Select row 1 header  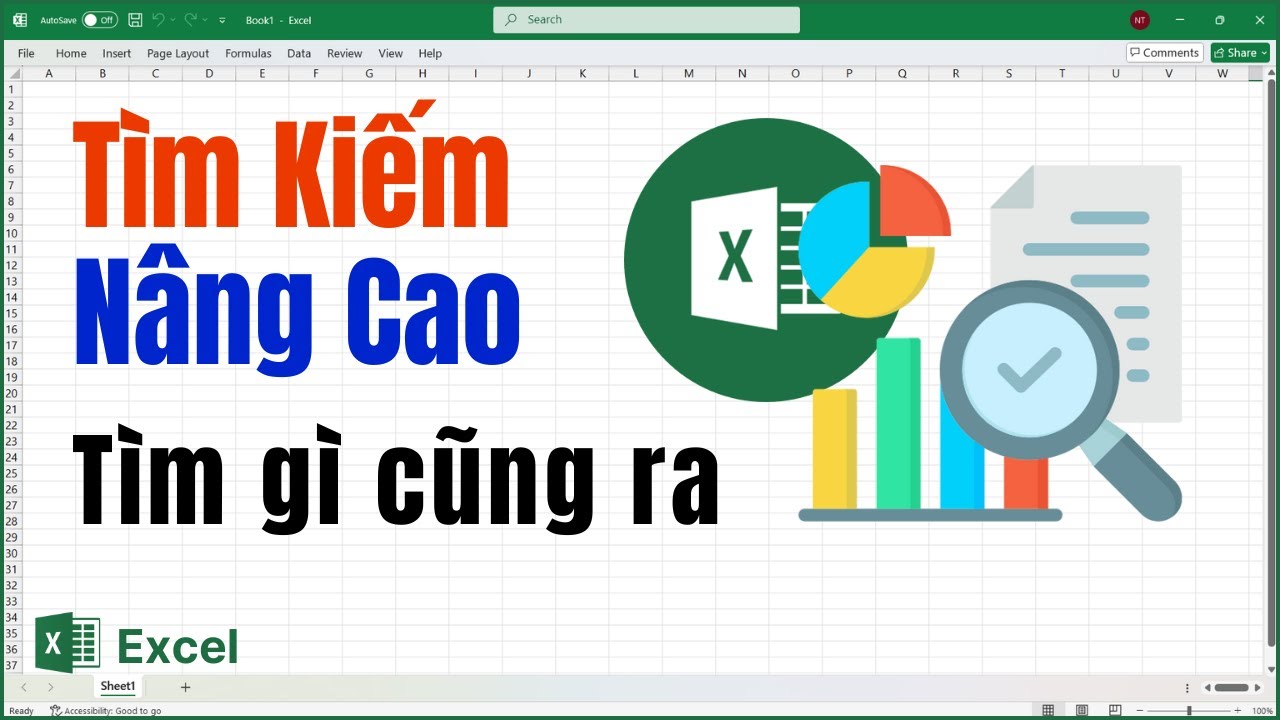click(12, 89)
